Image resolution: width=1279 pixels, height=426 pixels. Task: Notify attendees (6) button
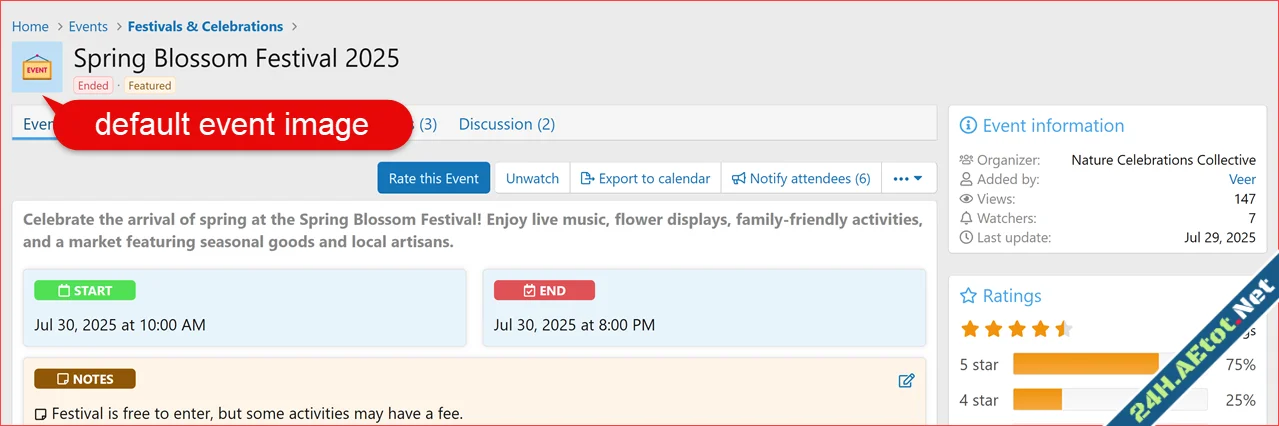tap(801, 178)
